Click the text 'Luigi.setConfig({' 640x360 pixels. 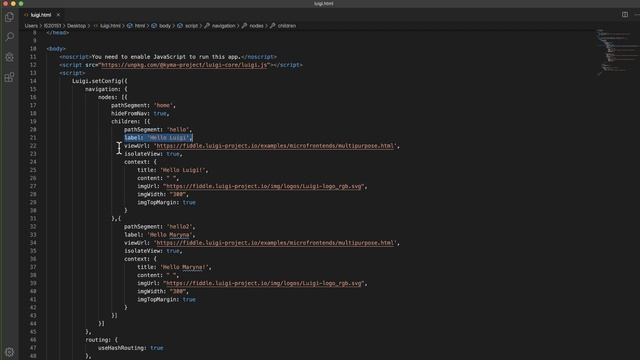click(x=100, y=81)
